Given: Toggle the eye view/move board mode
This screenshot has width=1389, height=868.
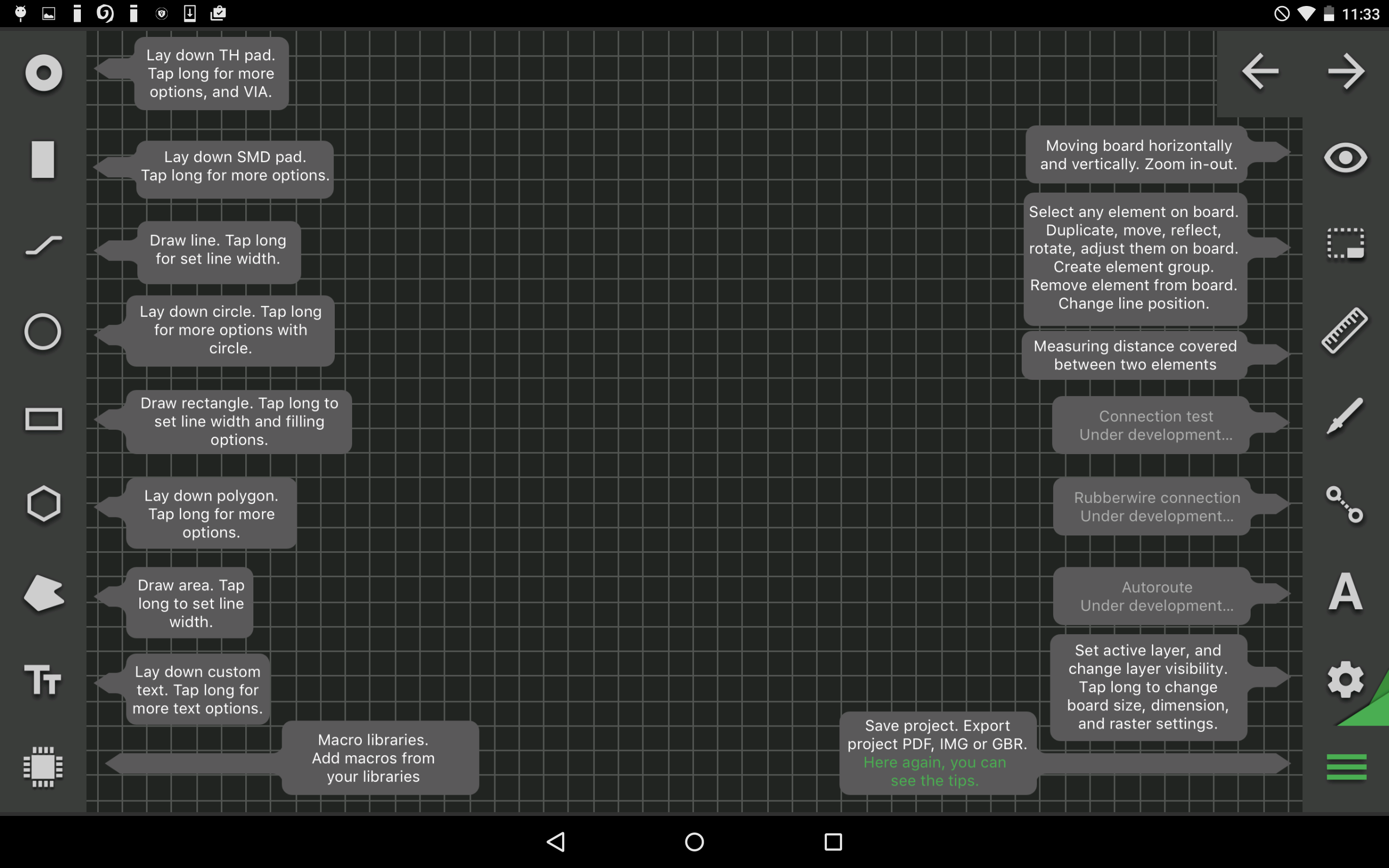Looking at the screenshot, I should [1346, 157].
